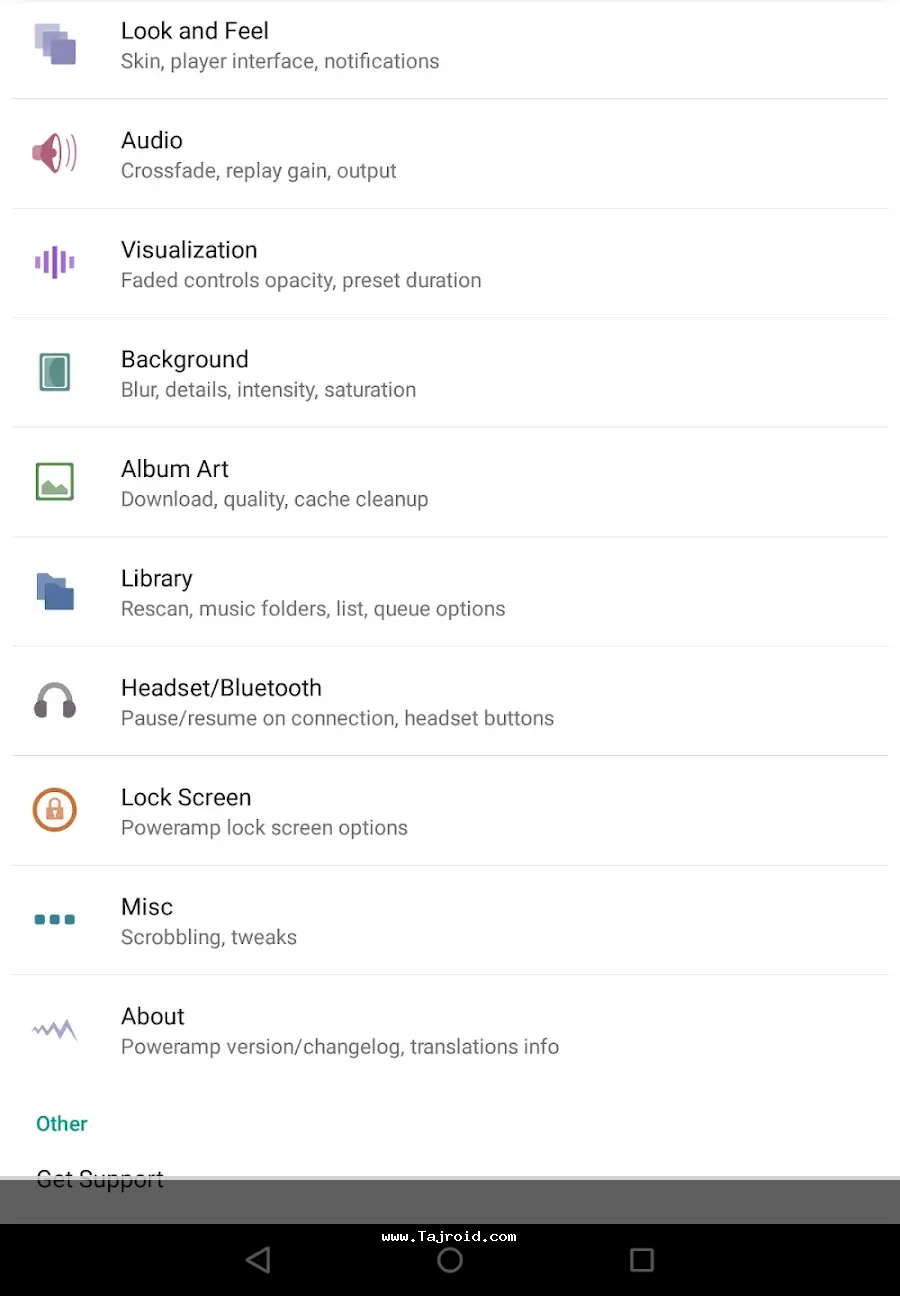The image size is (900, 1296).
Task: Click the Headset/Bluetooth headphones icon
Action: (55, 701)
